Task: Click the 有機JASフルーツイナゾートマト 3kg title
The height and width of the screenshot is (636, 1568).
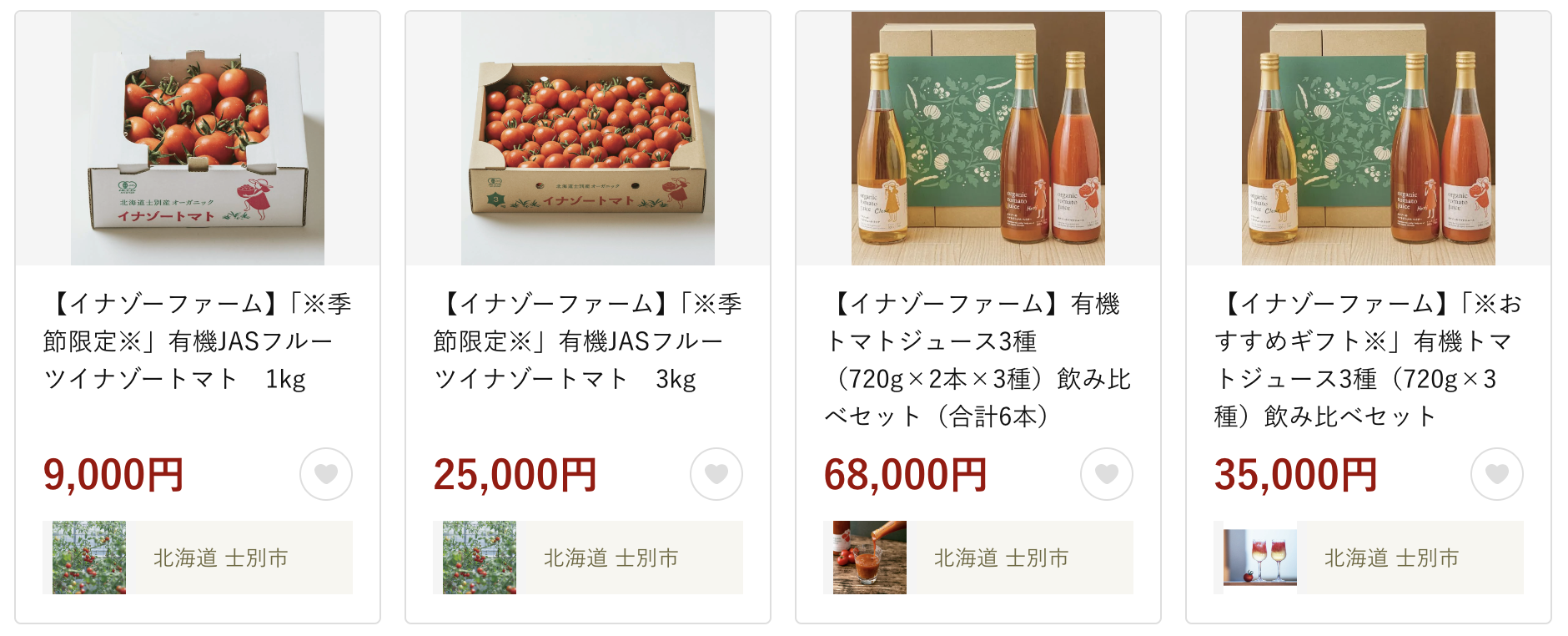Action: (588, 341)
